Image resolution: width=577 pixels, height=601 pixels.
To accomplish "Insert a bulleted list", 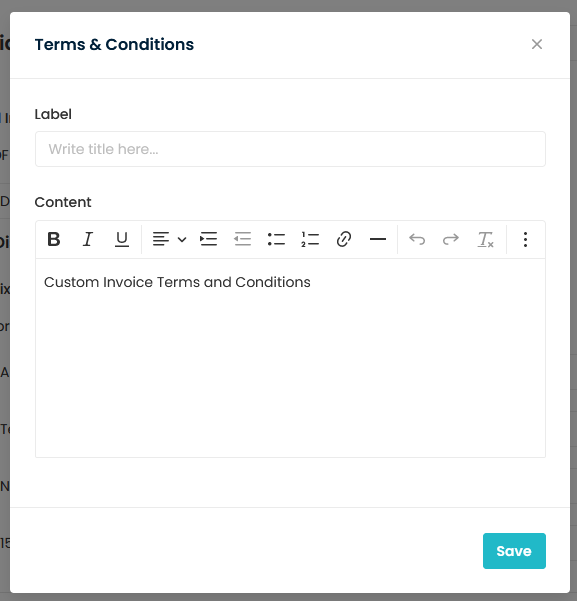I will [276, 240].
